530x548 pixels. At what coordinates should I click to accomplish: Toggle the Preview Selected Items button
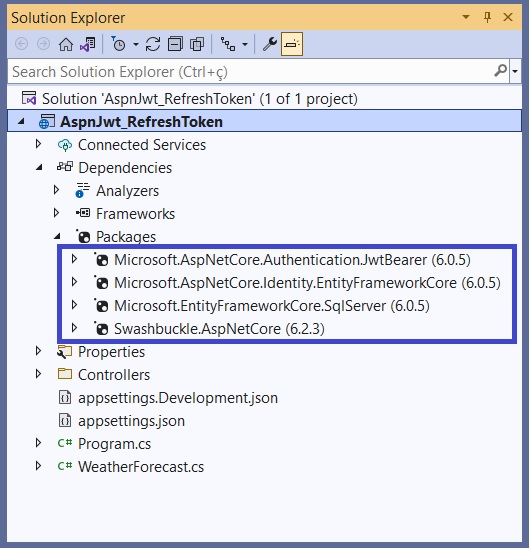[292, 44]
